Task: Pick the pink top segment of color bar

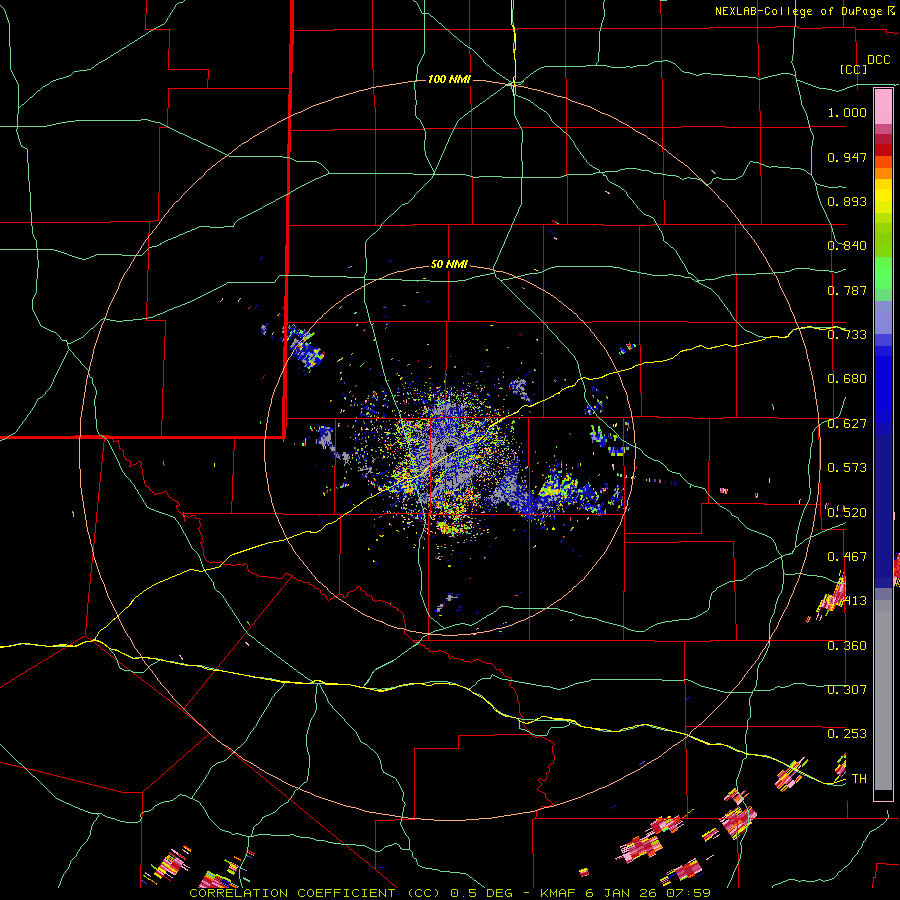Action: coord(883,106)
